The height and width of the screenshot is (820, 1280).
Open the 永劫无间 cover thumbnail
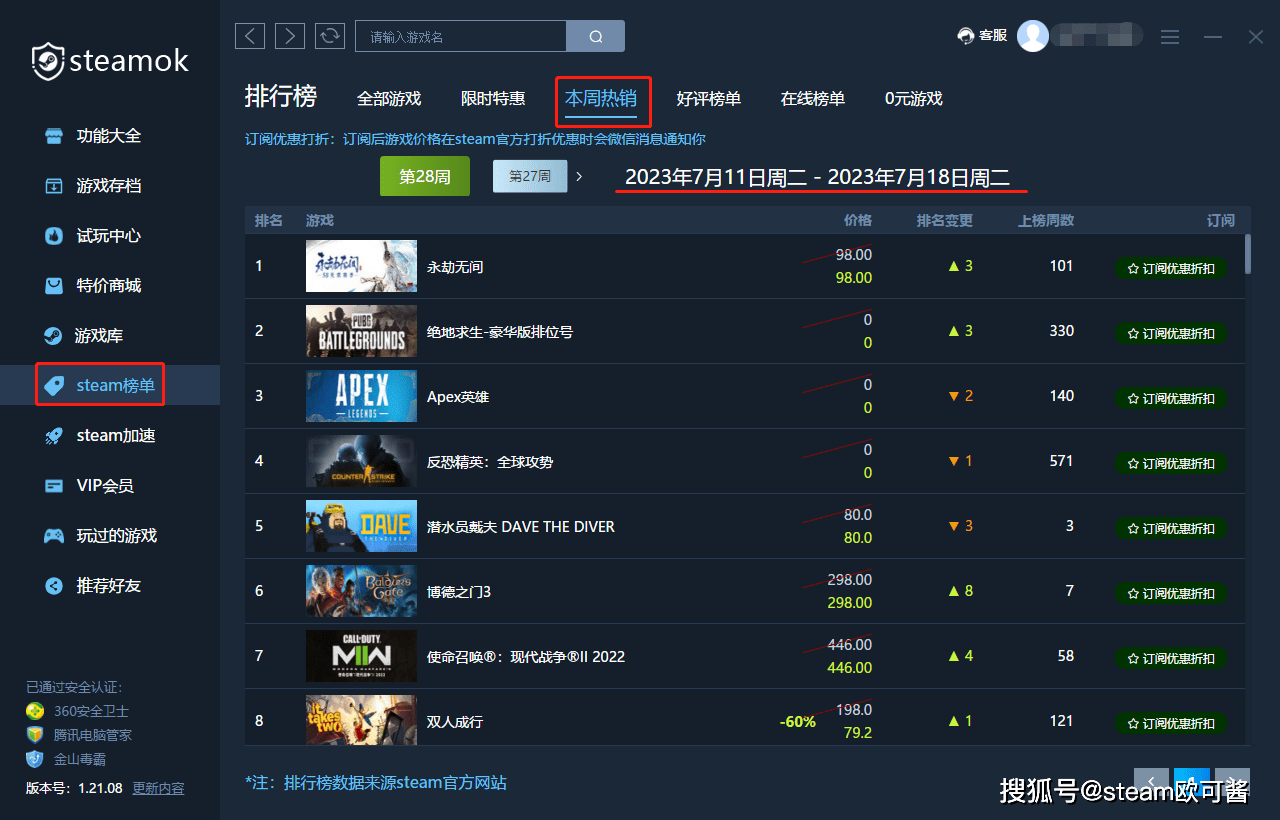[x=361, y=266]
